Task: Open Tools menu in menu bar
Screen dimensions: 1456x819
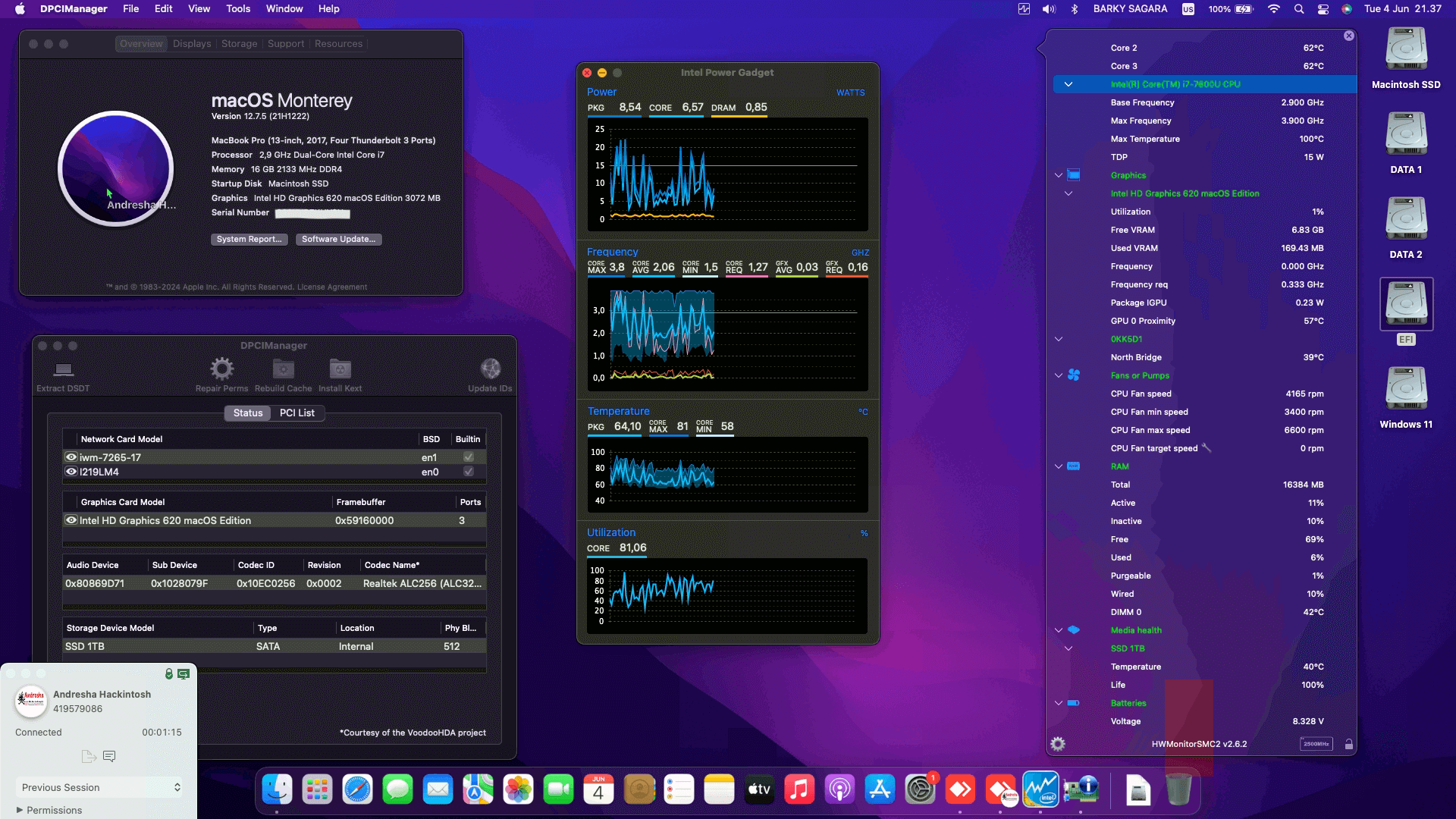Action: click(x=238, y=9)
